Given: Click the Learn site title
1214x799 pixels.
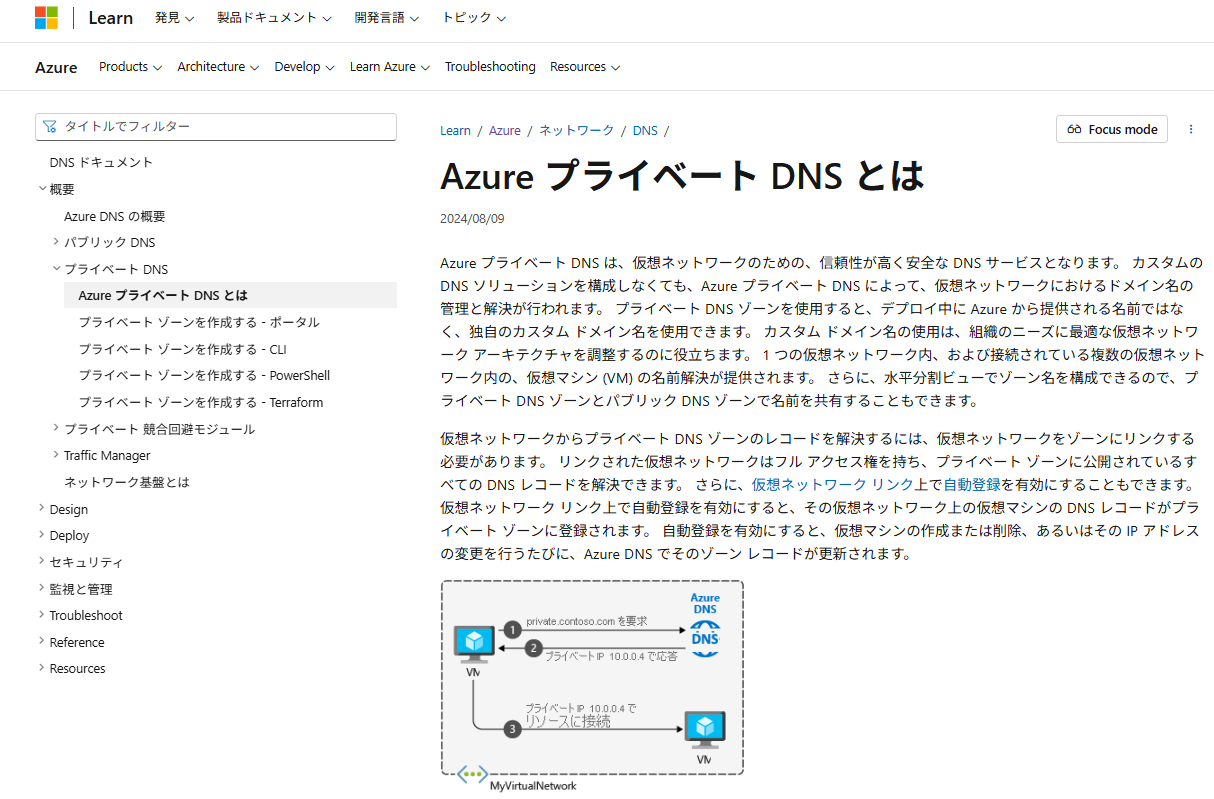Looking at the screenshot, I should pos(110,18).
